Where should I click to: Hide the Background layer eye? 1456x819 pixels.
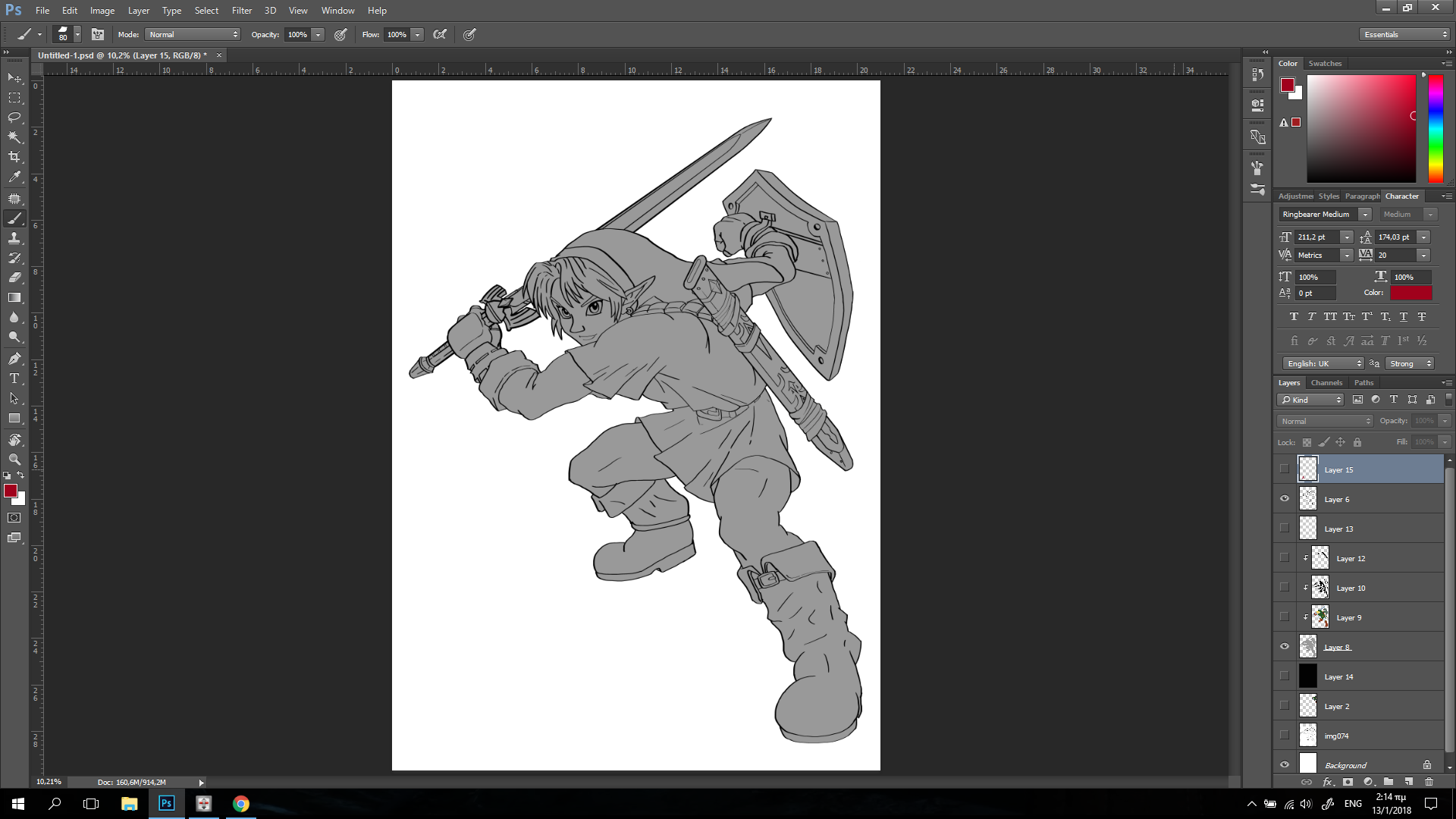[x=1284, y=765]
